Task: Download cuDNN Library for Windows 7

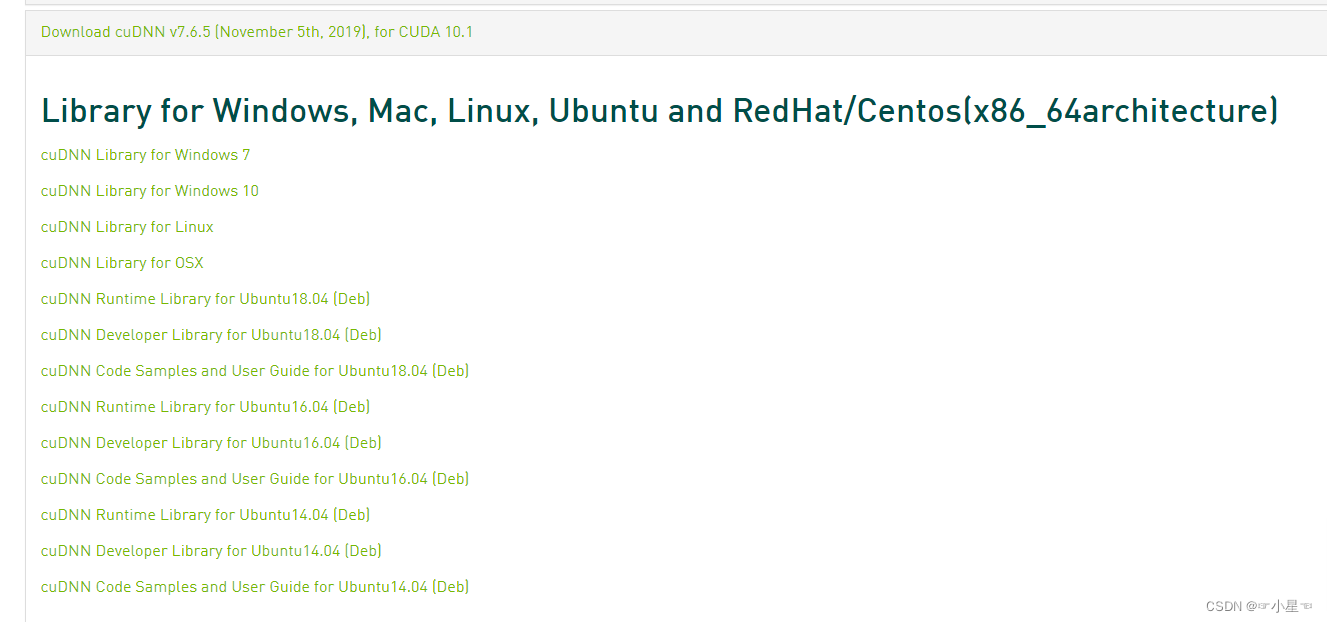Action: (145, 154)
